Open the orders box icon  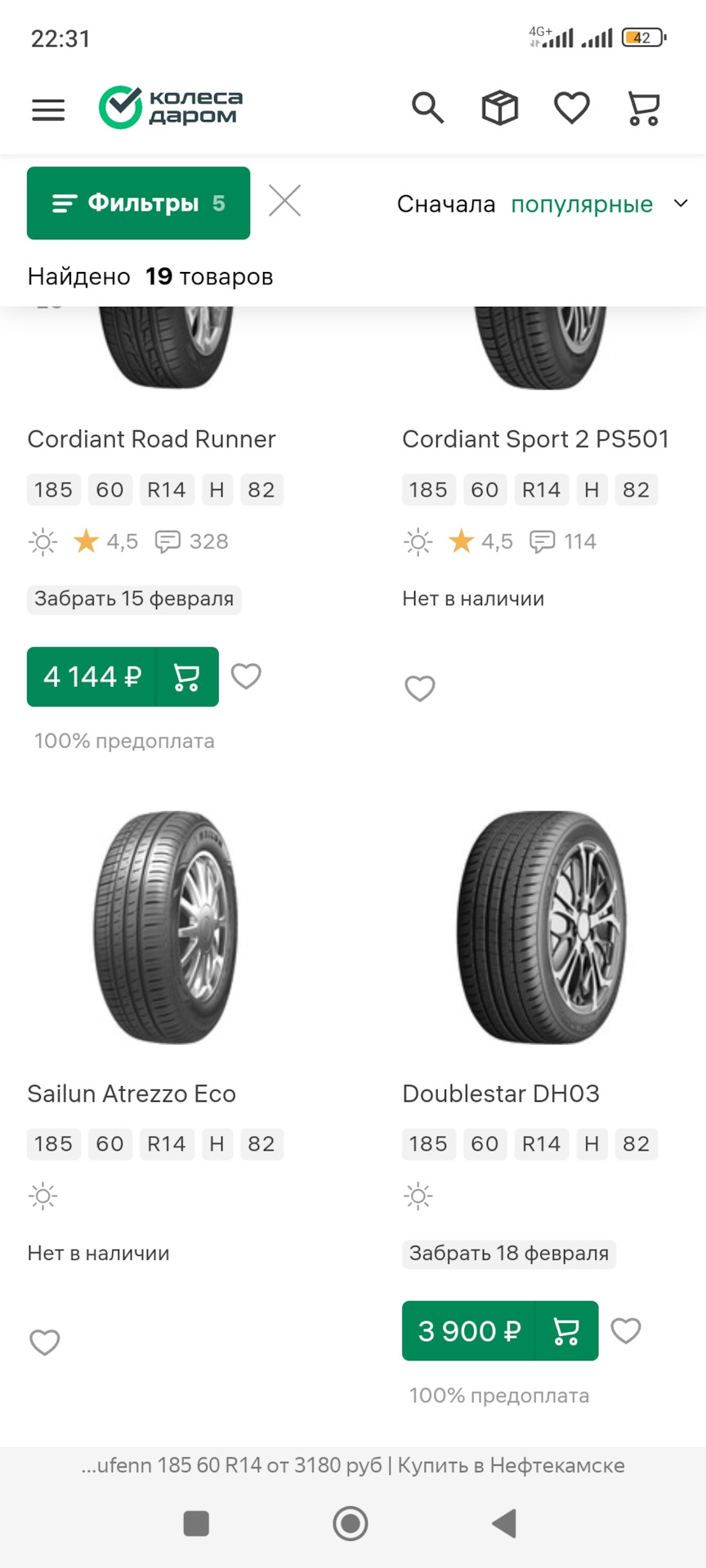pyautogui.click(x=499, y=108)
